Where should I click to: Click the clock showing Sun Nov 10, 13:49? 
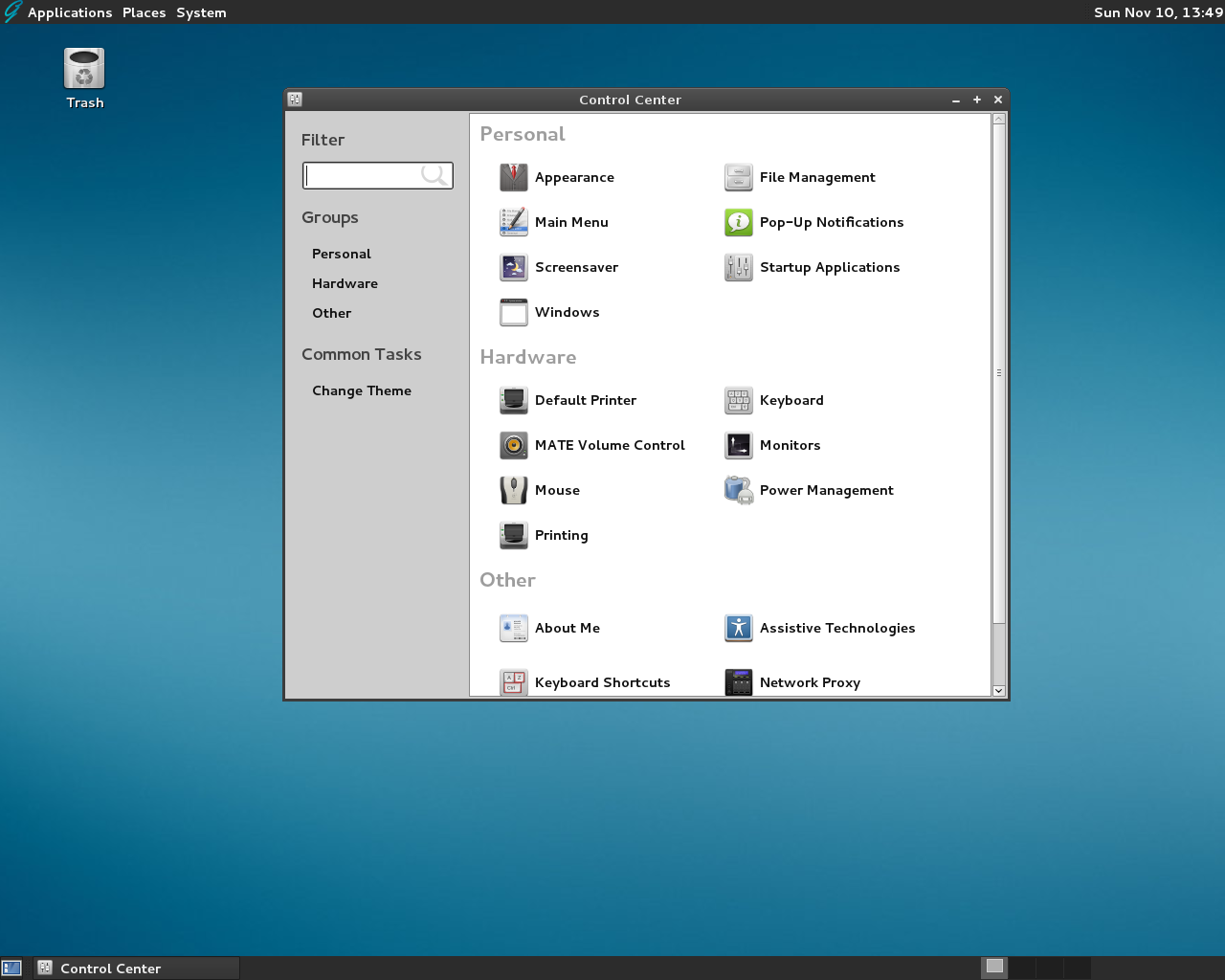[1158, 12]
